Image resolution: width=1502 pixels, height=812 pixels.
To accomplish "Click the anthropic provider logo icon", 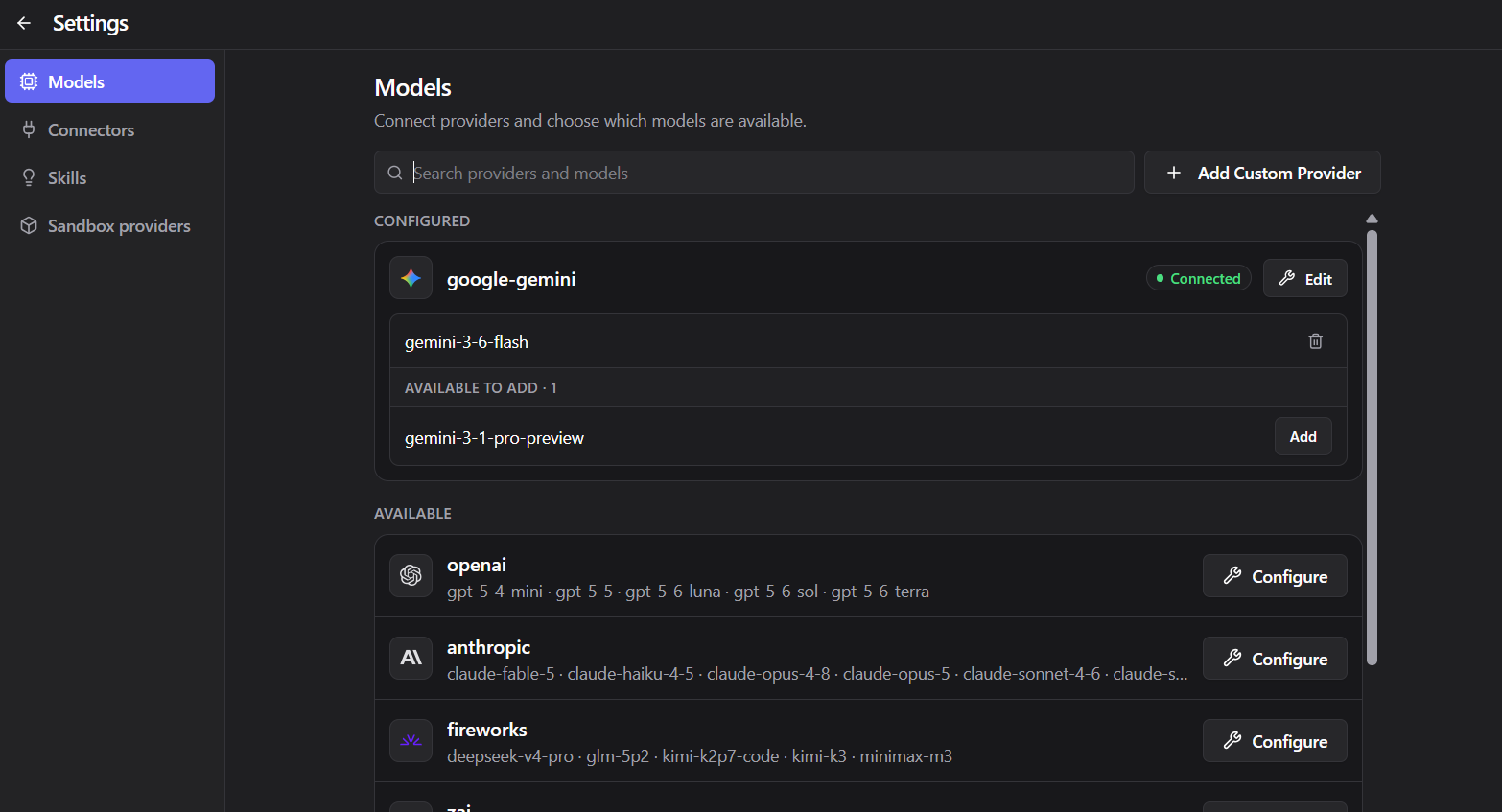I will [411, 658].
